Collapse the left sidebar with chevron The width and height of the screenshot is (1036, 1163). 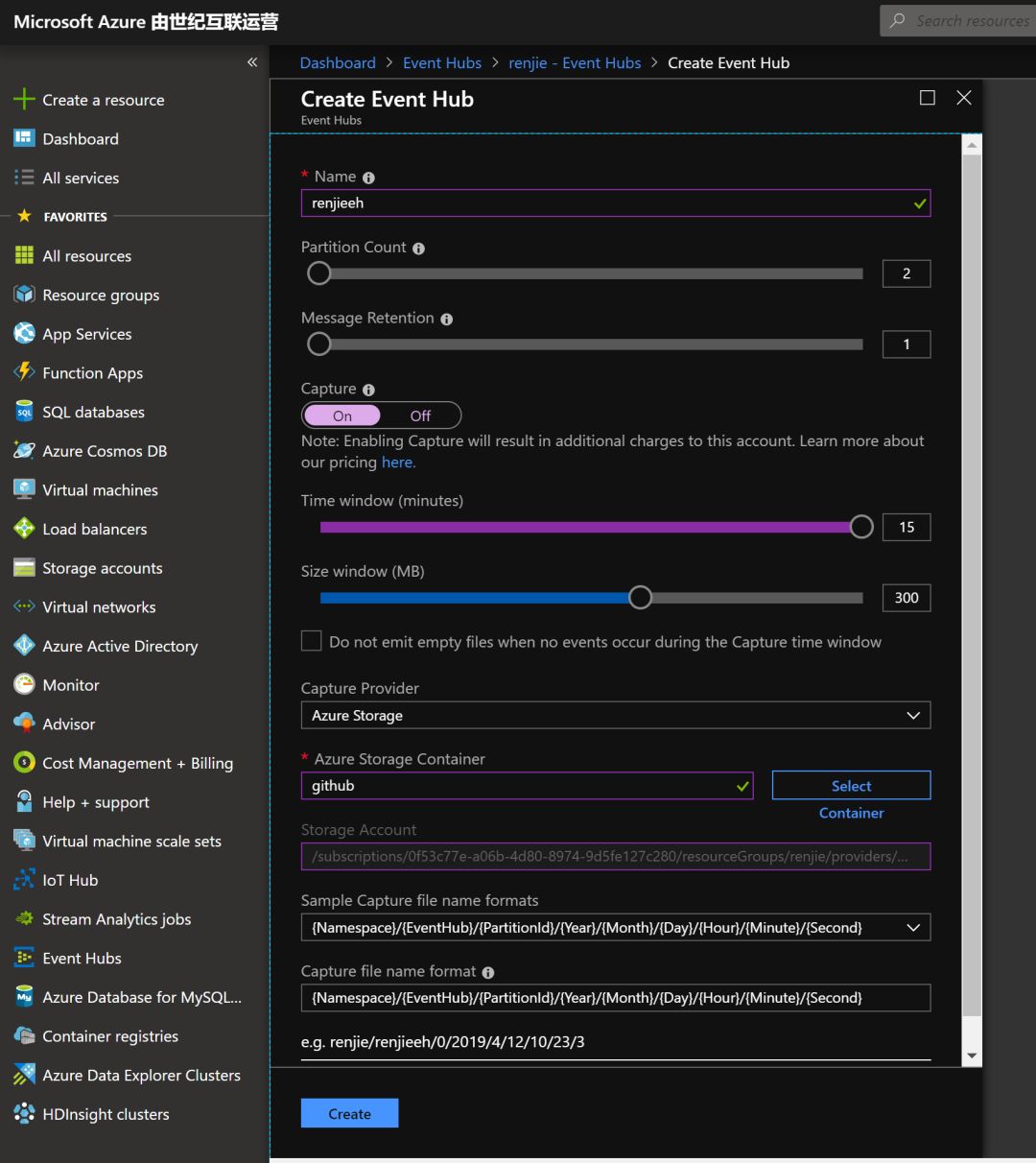pos(252,62)
